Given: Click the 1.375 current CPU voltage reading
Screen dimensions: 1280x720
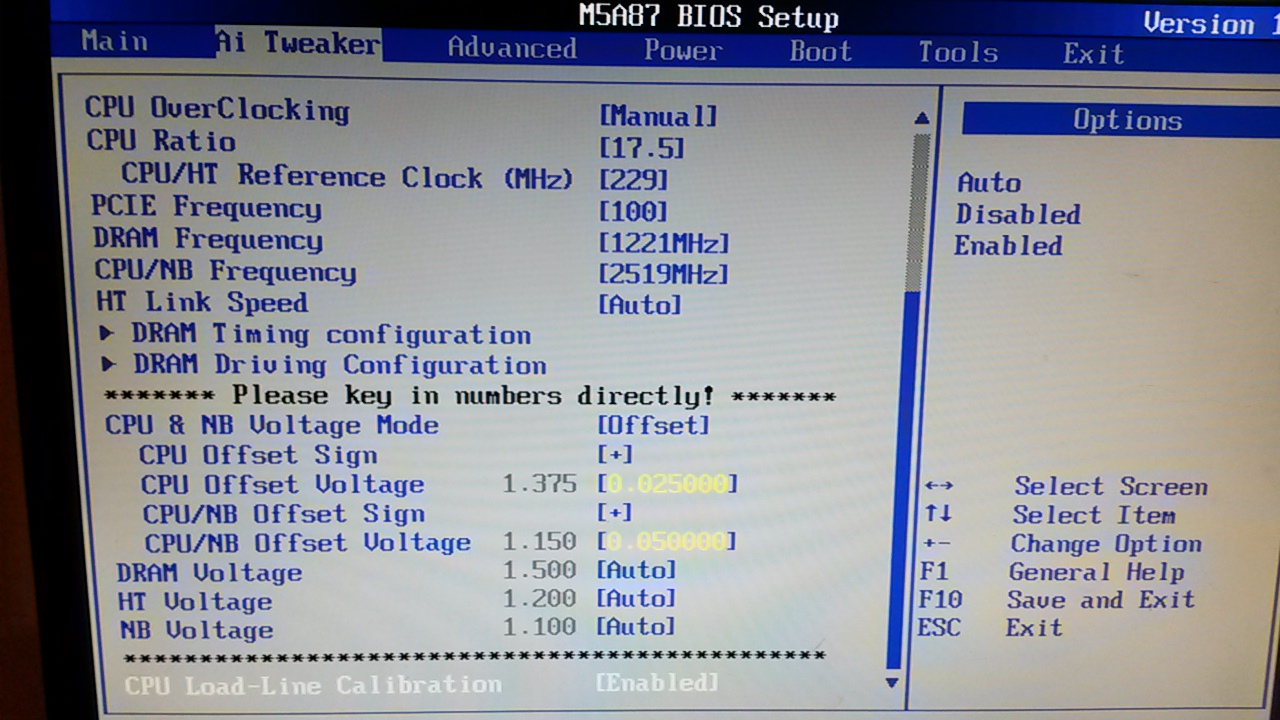Looking at the screenshot, I should [x=540, y=484].
